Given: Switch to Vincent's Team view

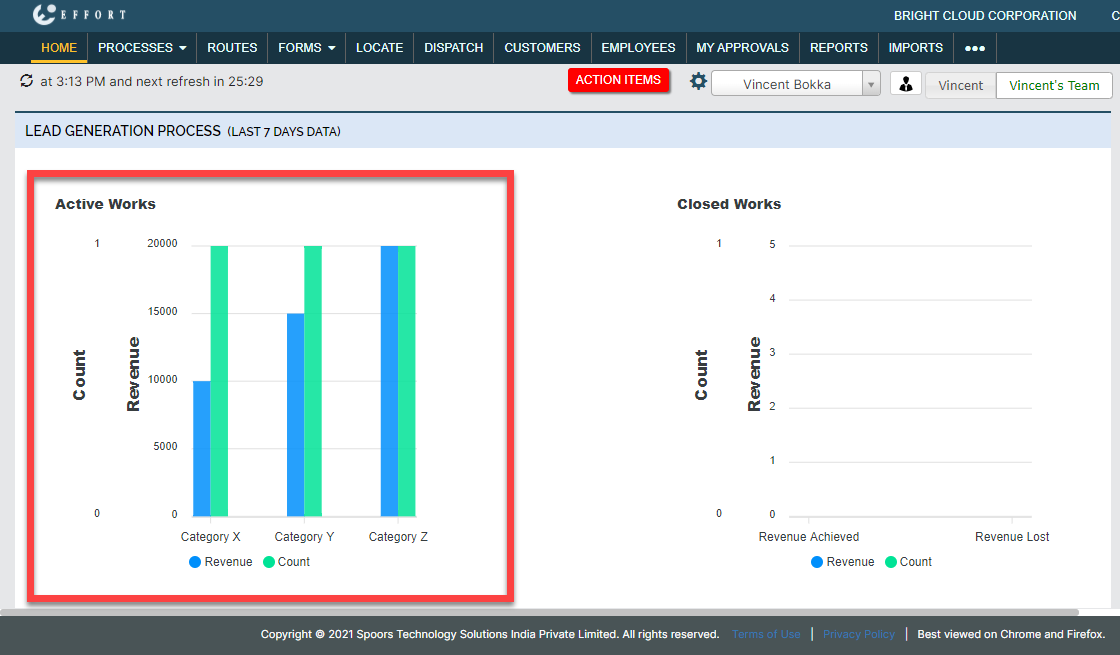Looking at the screenshot, I should coord(1054,86).
